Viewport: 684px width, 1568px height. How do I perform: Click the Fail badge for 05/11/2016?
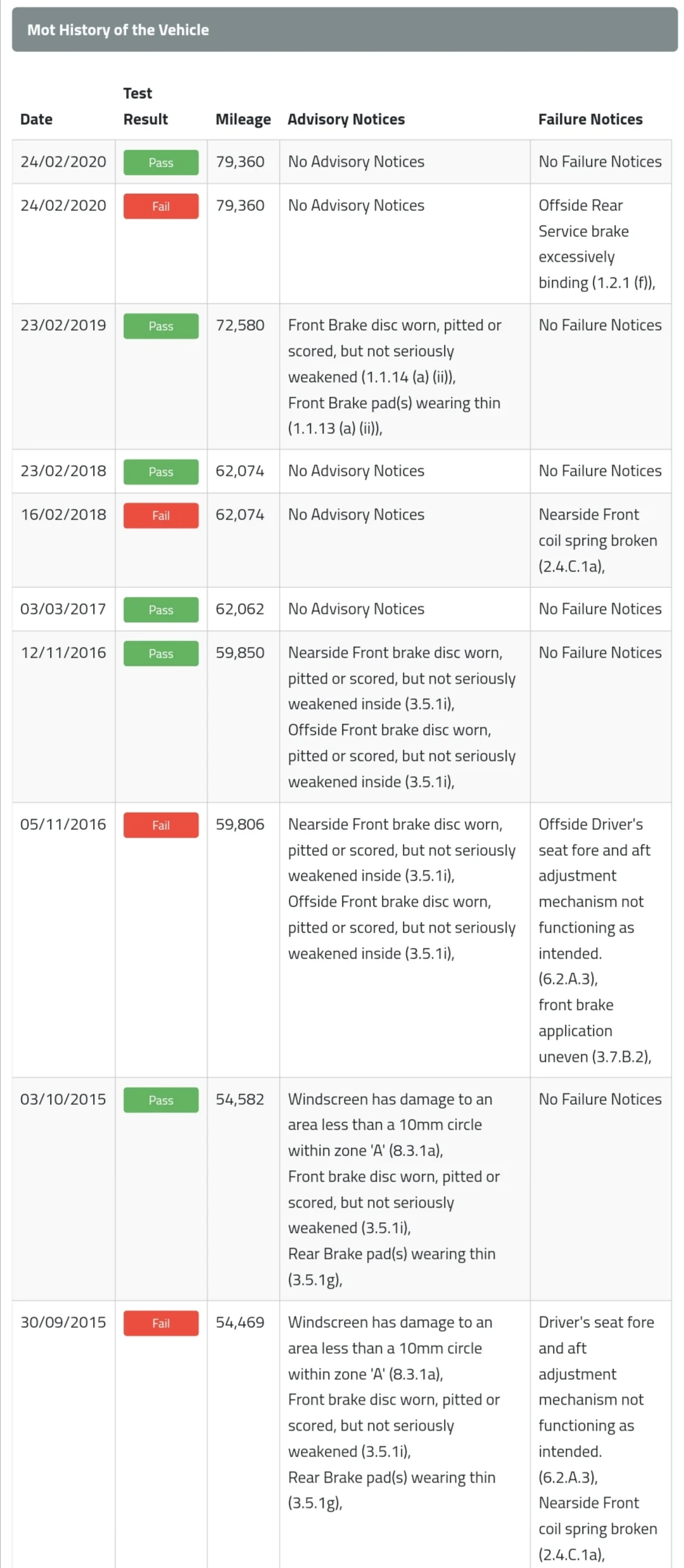tap(161, 825)
